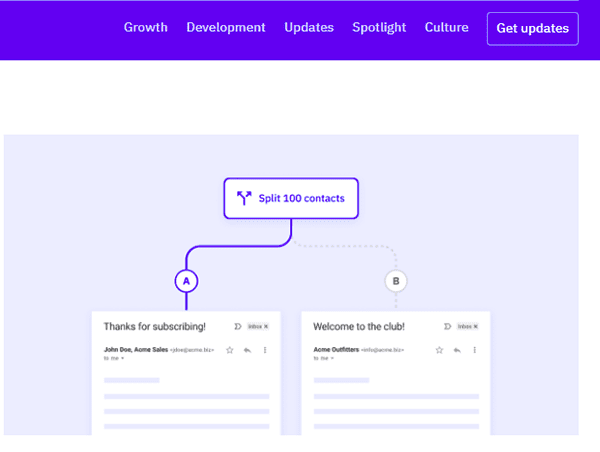The image size is (600, 452).
Task: Remove Inbox label on Thanks for subscribing email
Action: (266, 326)
